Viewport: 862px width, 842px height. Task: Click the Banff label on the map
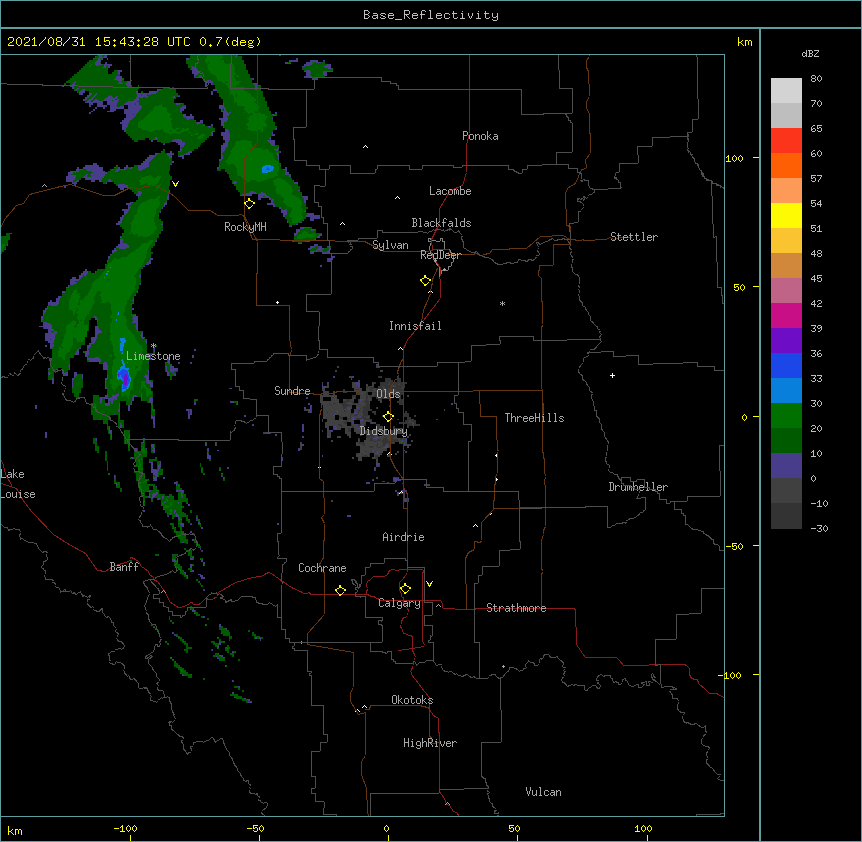pos(124,567)
